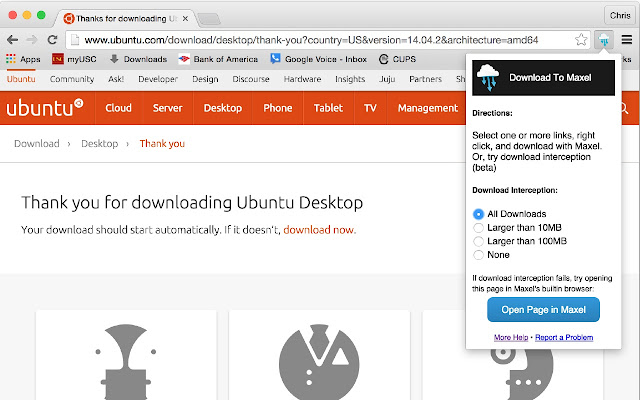Click the Download breadcrumb
Image resolution: width=640 pixels, height=400 pixels.
point(37,144)
